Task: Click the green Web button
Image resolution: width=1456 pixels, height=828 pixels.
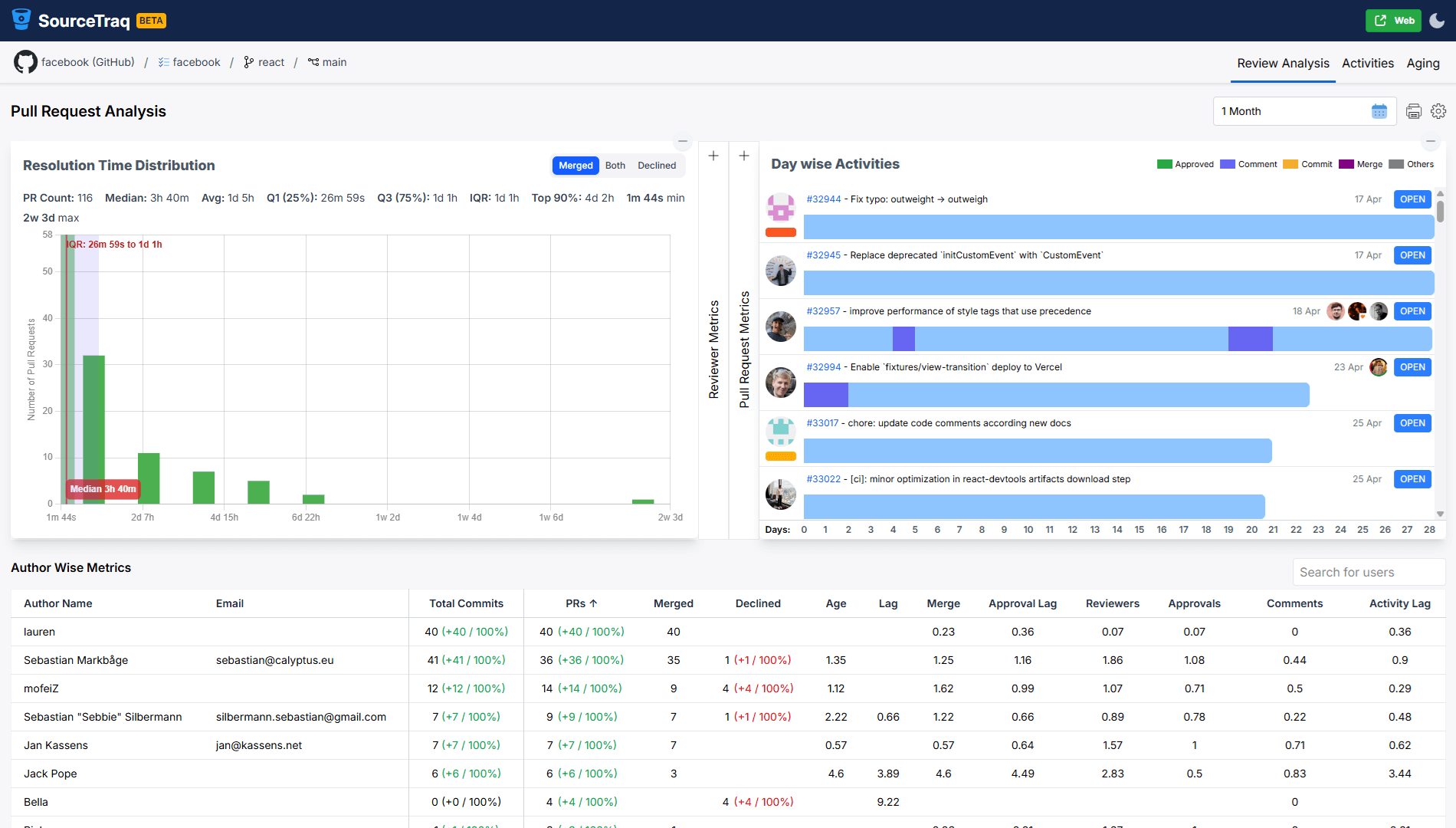Action: (x=1393, y=21)
